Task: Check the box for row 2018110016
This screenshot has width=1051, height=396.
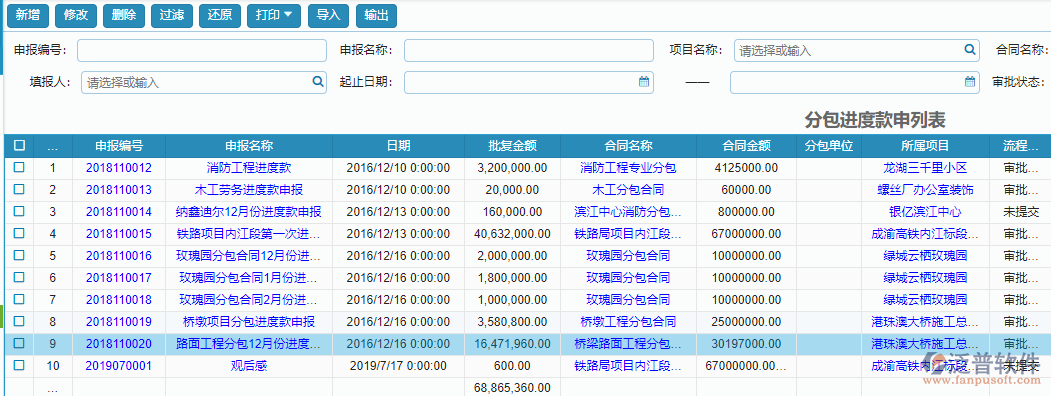Action: coord(19,255)
